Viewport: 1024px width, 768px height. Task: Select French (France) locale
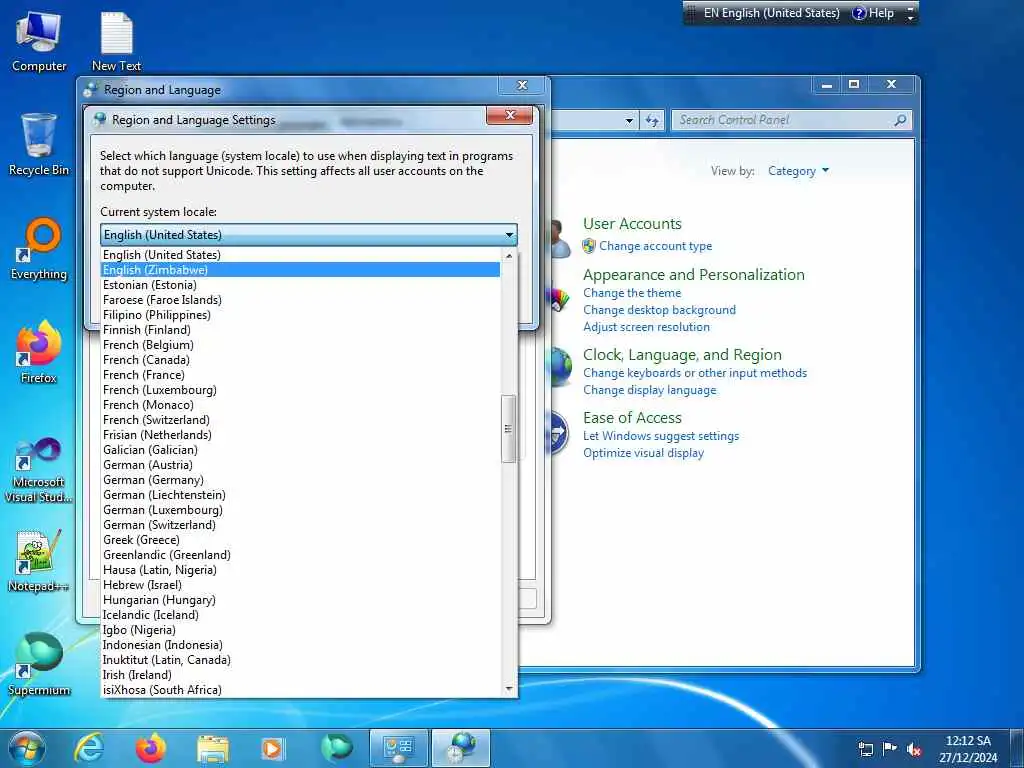(301, 375)
